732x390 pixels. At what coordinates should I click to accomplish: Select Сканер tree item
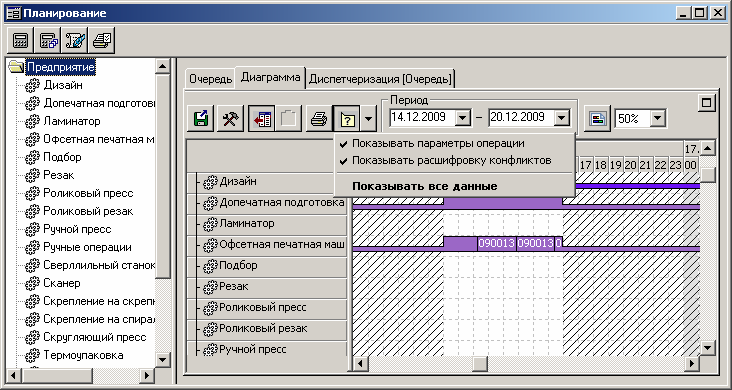click(62, 283)
